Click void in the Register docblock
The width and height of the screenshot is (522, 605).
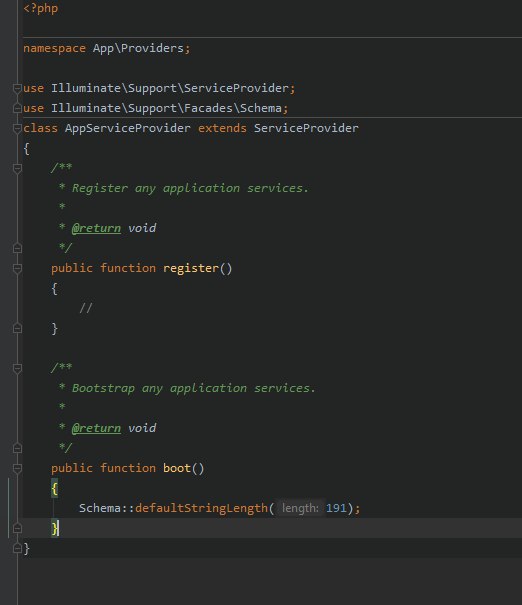[142, 228]
